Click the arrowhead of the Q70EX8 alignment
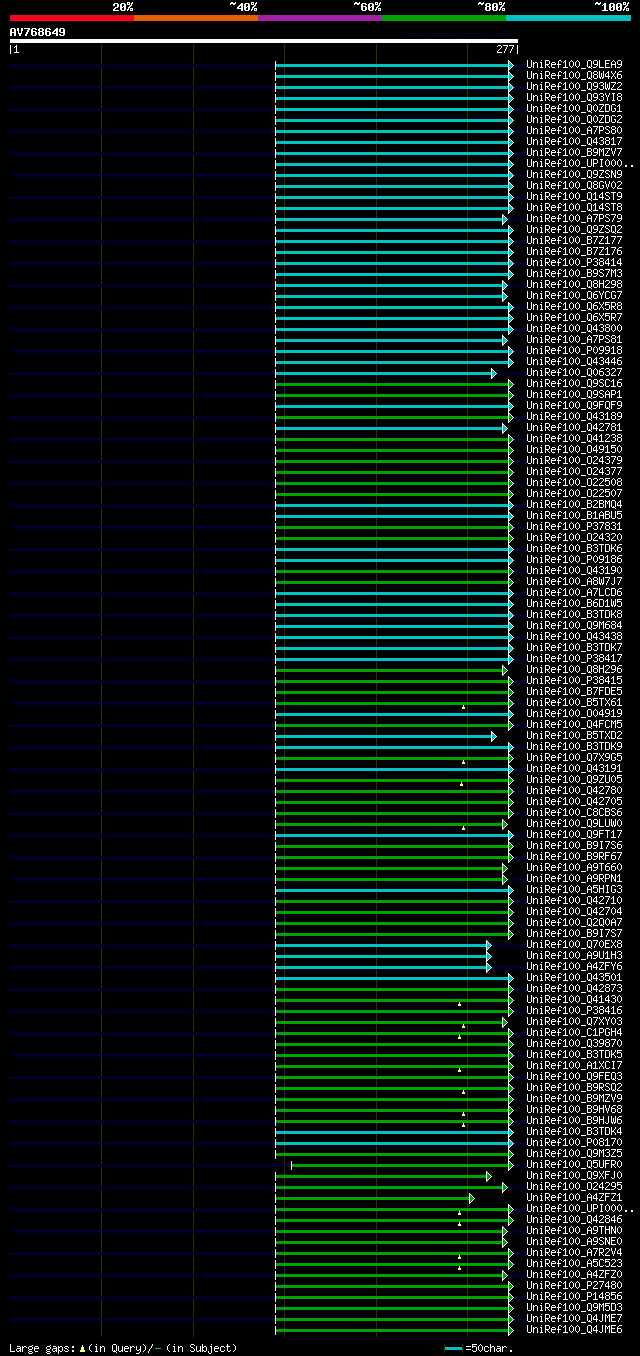The width and height of the screenshot is (640, 1356). (x=489, y=945)
